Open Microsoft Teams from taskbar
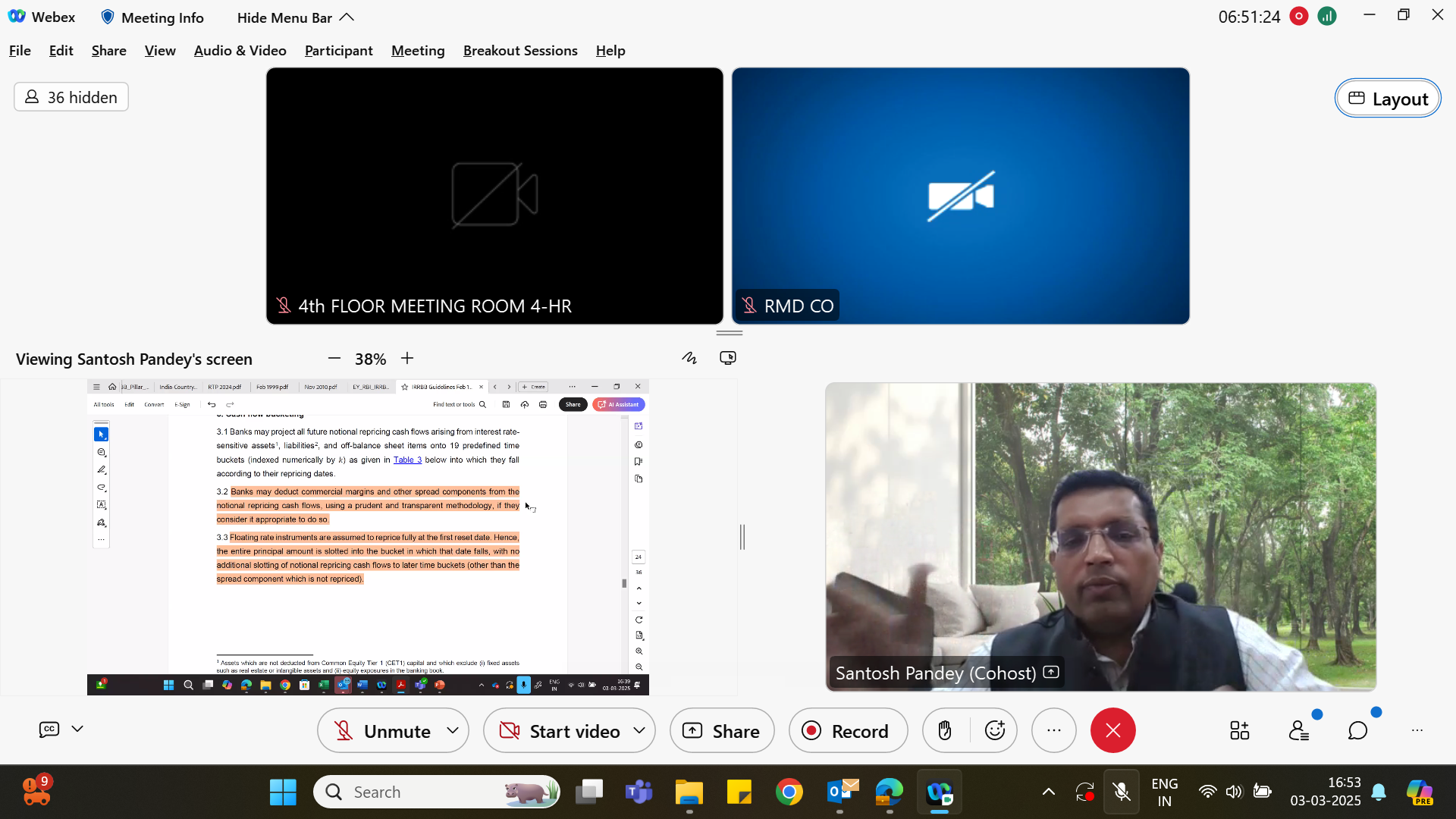1456x819 pixels. click(639, 792)
